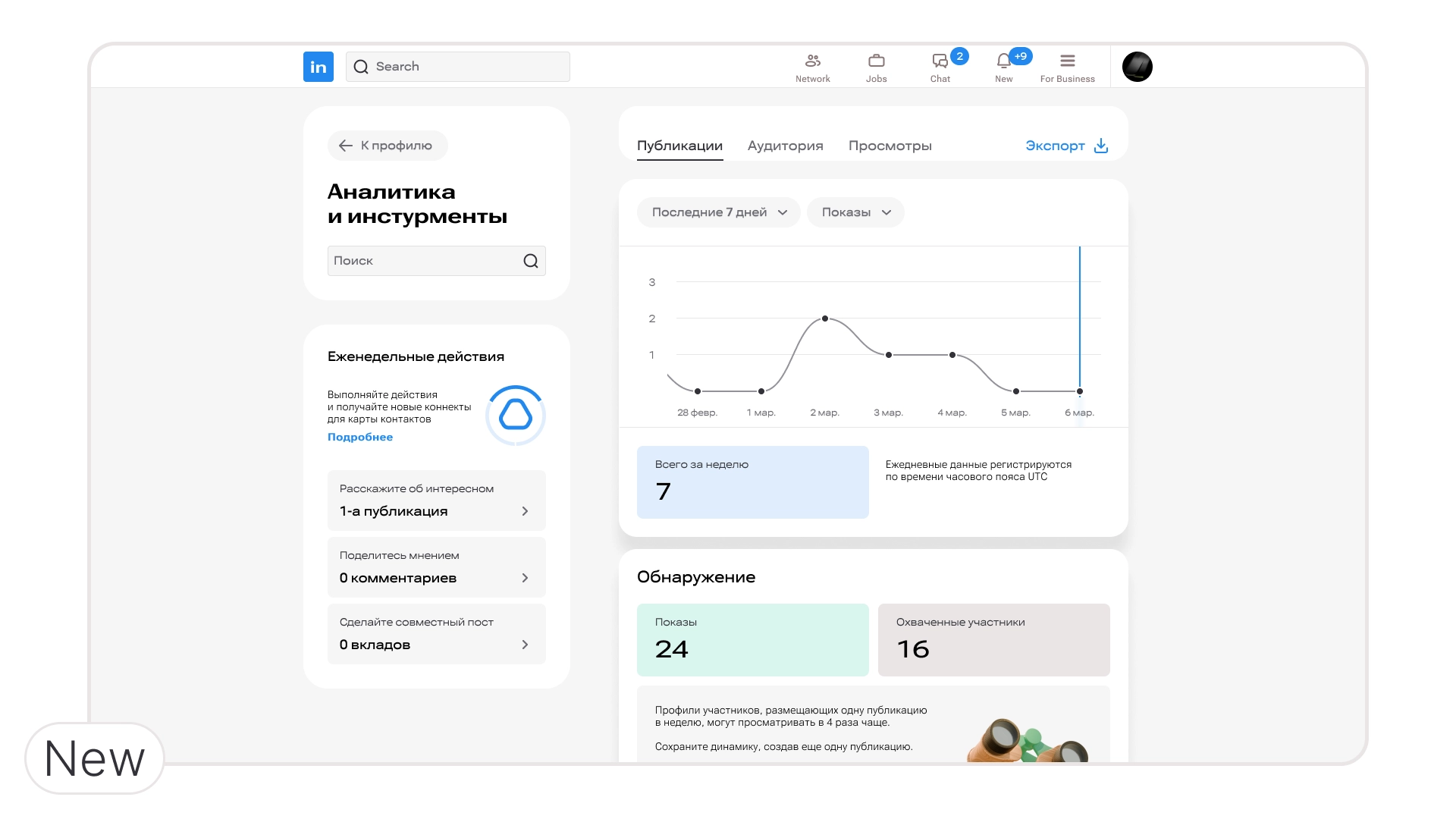Click the Подробнее link
This screenshot has width=1456, height=819.
(359, 437)
